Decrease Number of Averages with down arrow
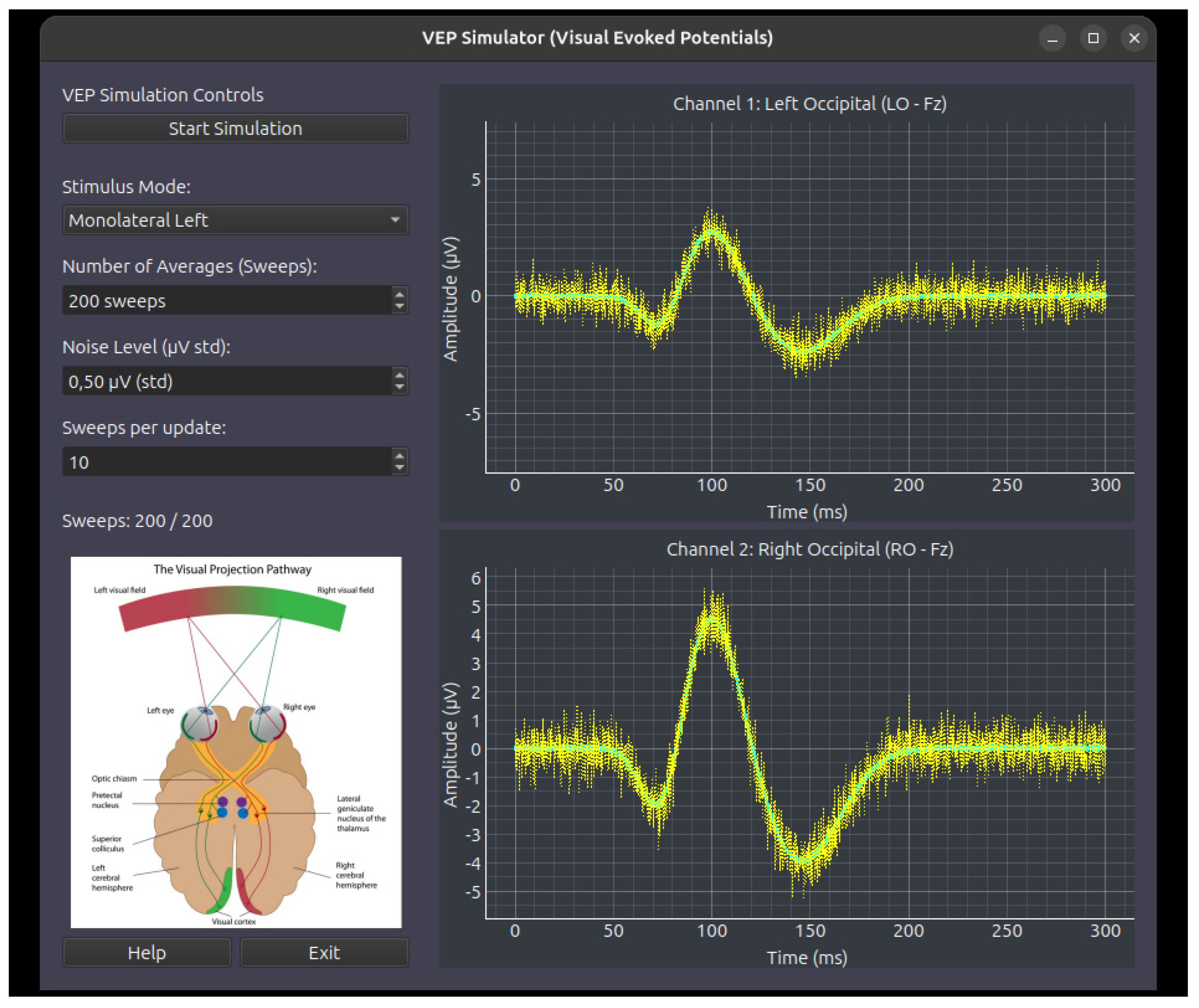 click(399, 307)
